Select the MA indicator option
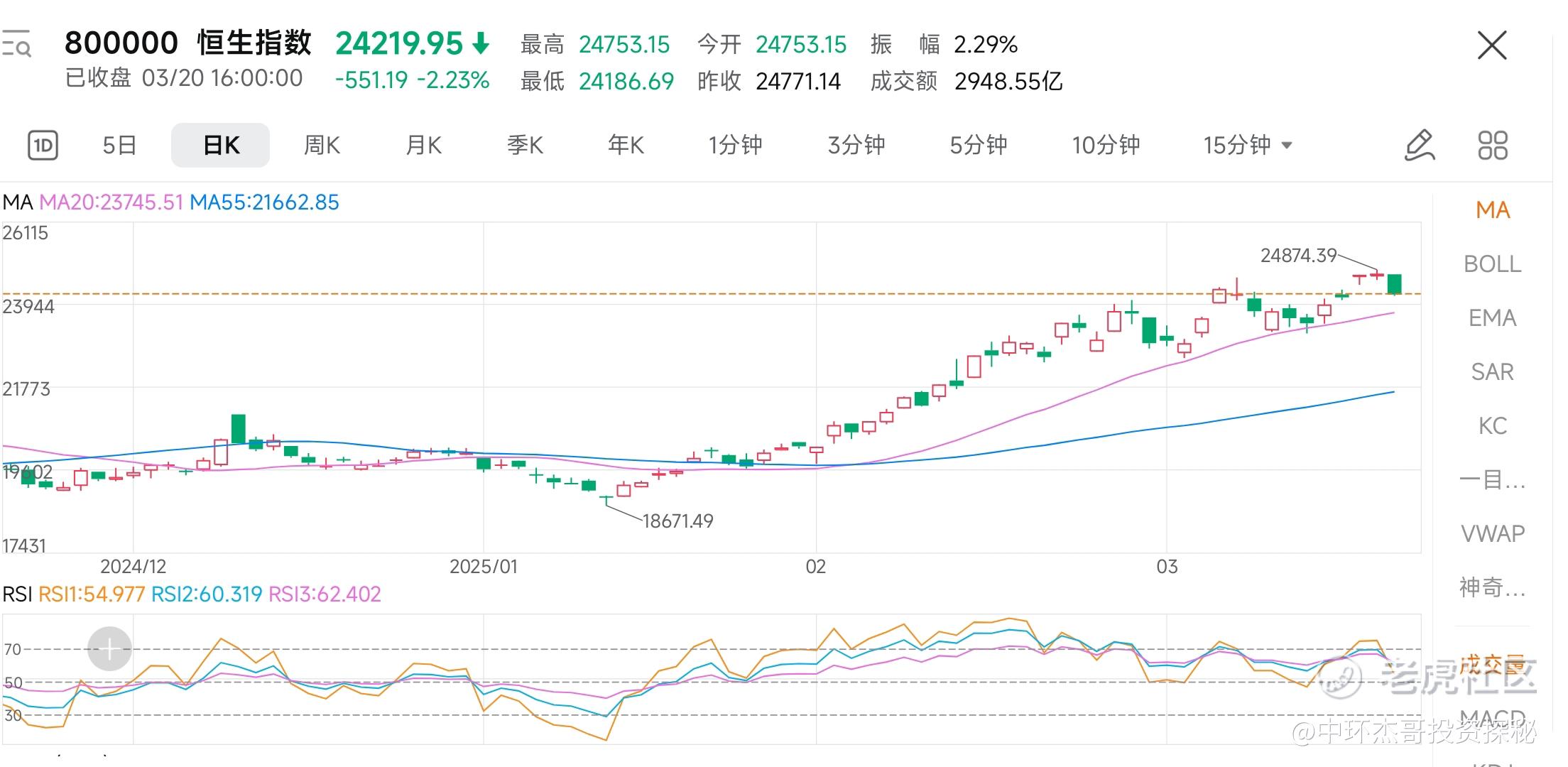 tap(1492, 210)
